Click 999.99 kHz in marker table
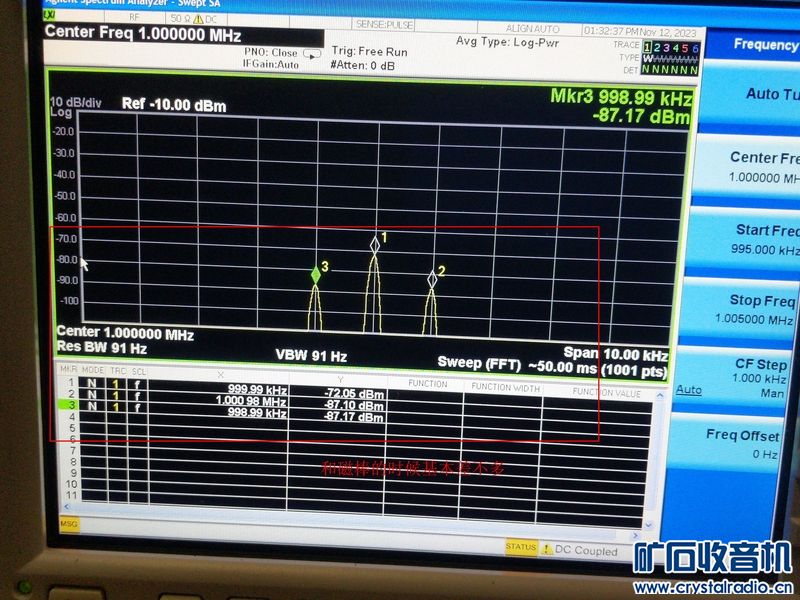The width and height of the screenshot is (800, 600). [257, 389]
